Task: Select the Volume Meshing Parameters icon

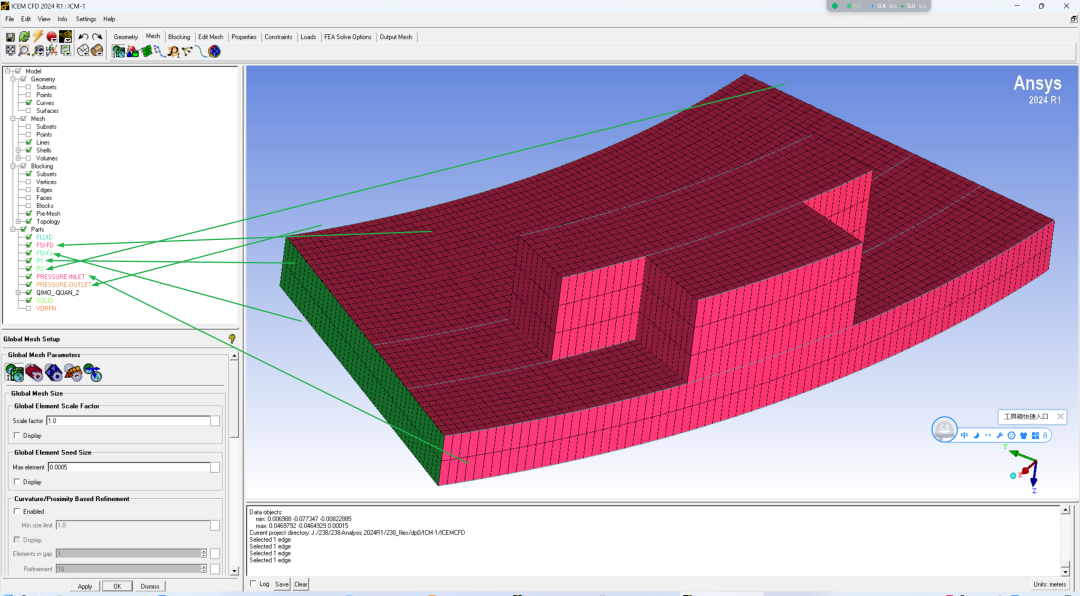Action: tap(53, 373)
